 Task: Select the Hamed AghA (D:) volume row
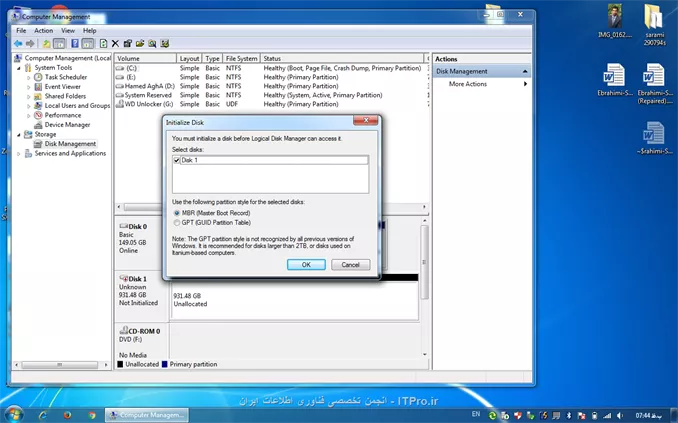click(x=272, y=86)
